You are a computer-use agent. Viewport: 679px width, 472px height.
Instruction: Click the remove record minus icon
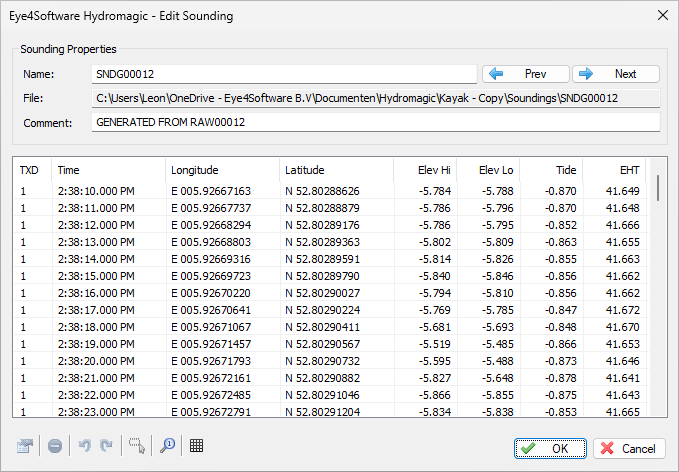[54, 446]
